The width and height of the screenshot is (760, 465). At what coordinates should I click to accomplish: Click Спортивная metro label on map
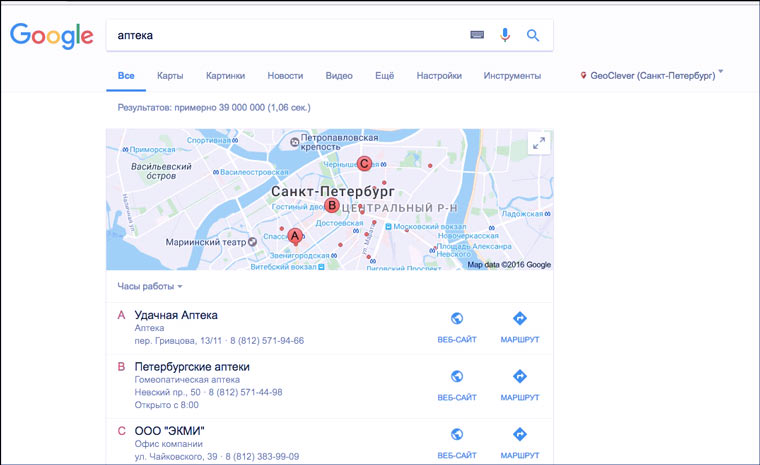pos(209,140)
